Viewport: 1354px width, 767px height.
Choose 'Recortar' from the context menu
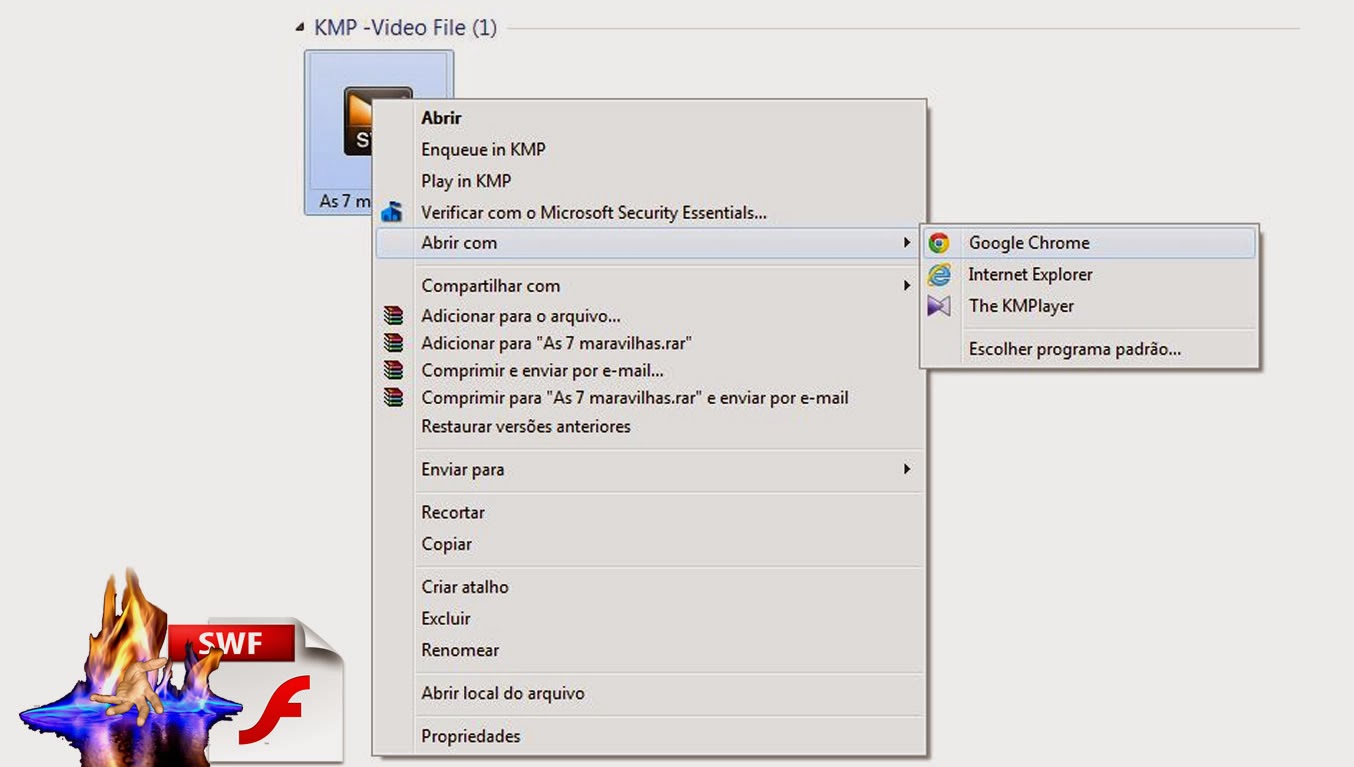(453, 512)
